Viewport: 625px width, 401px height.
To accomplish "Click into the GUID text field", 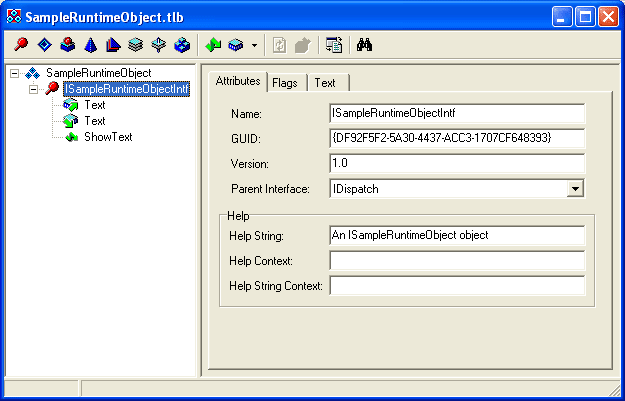I will click(456, 138).
